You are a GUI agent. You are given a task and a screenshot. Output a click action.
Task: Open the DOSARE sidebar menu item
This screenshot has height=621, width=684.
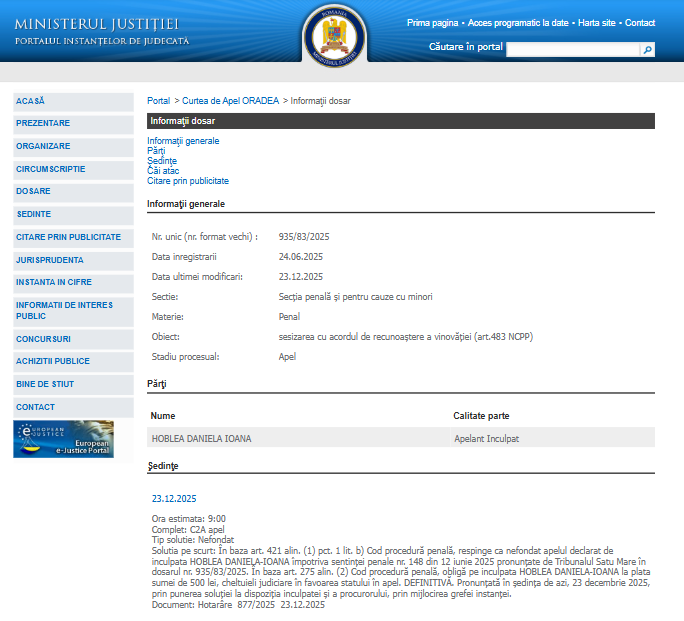coord(33,191)
